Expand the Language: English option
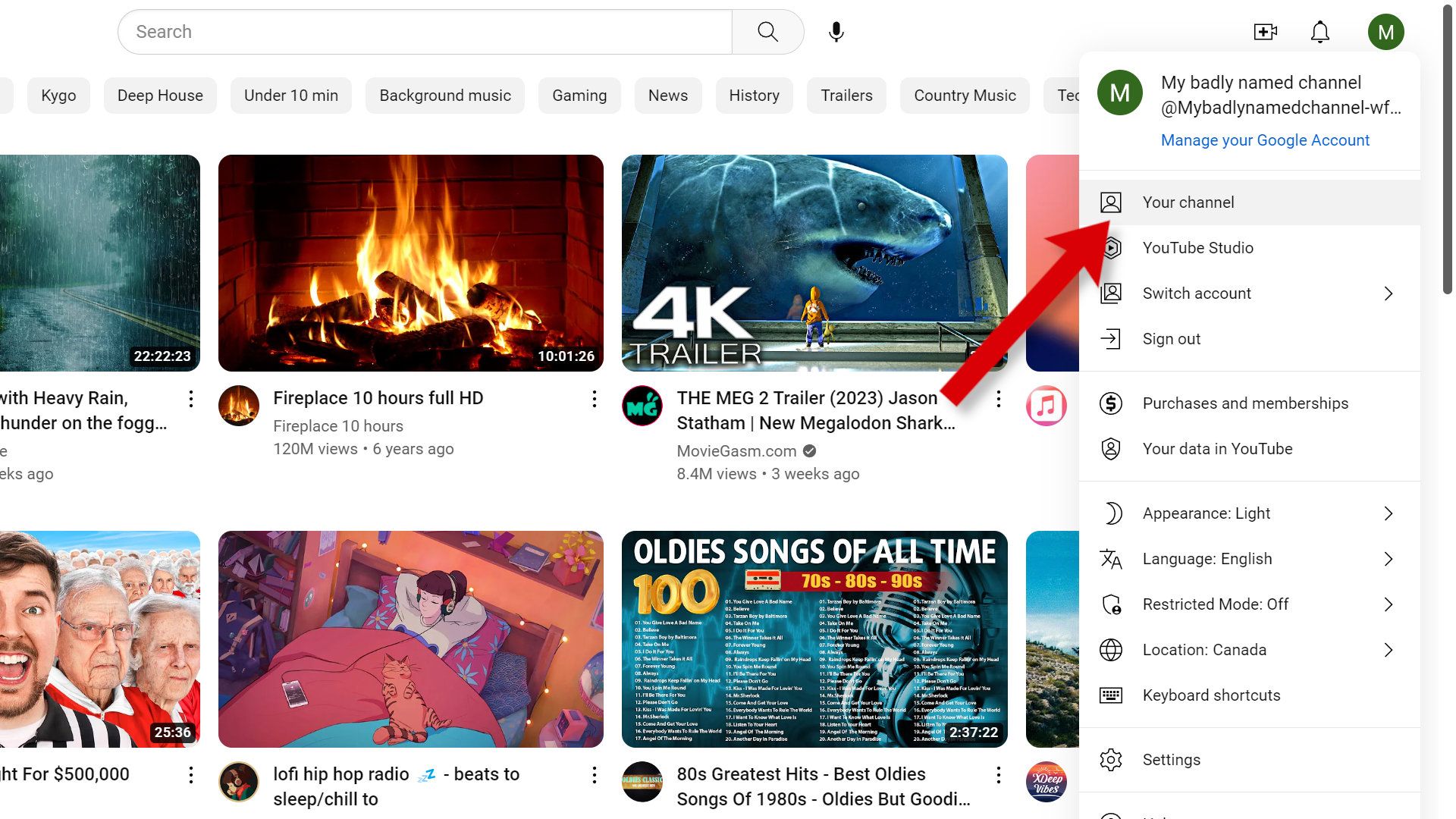This screenshot has width=1456, height=819. [x=1206, y=558]
